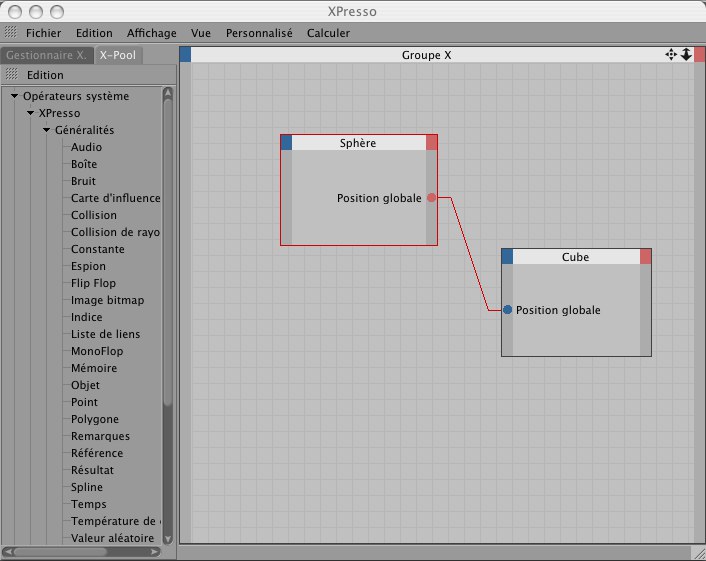The image size is (706, 561).
Task: Select the Constante operator in the list
Action: 98,249
